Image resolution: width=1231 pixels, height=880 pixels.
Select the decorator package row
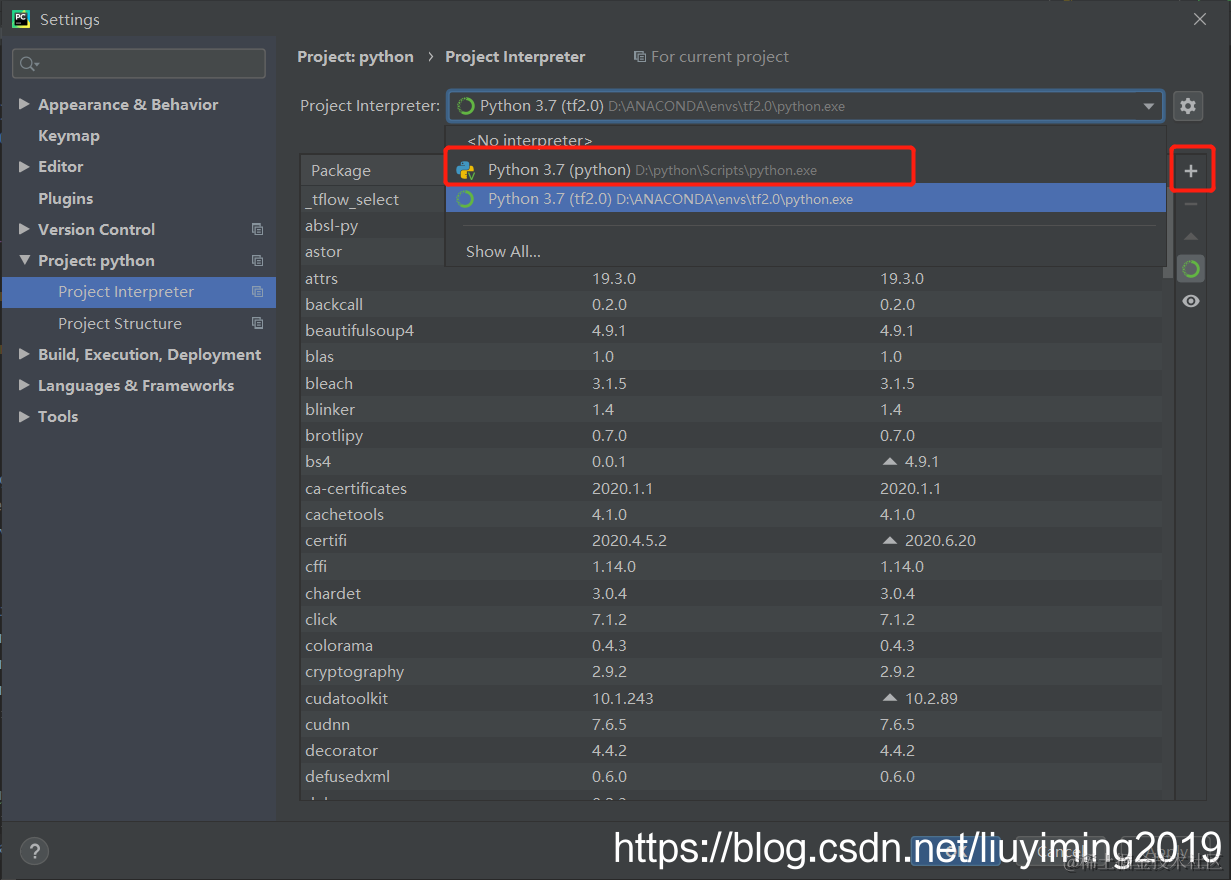(732, 750)
